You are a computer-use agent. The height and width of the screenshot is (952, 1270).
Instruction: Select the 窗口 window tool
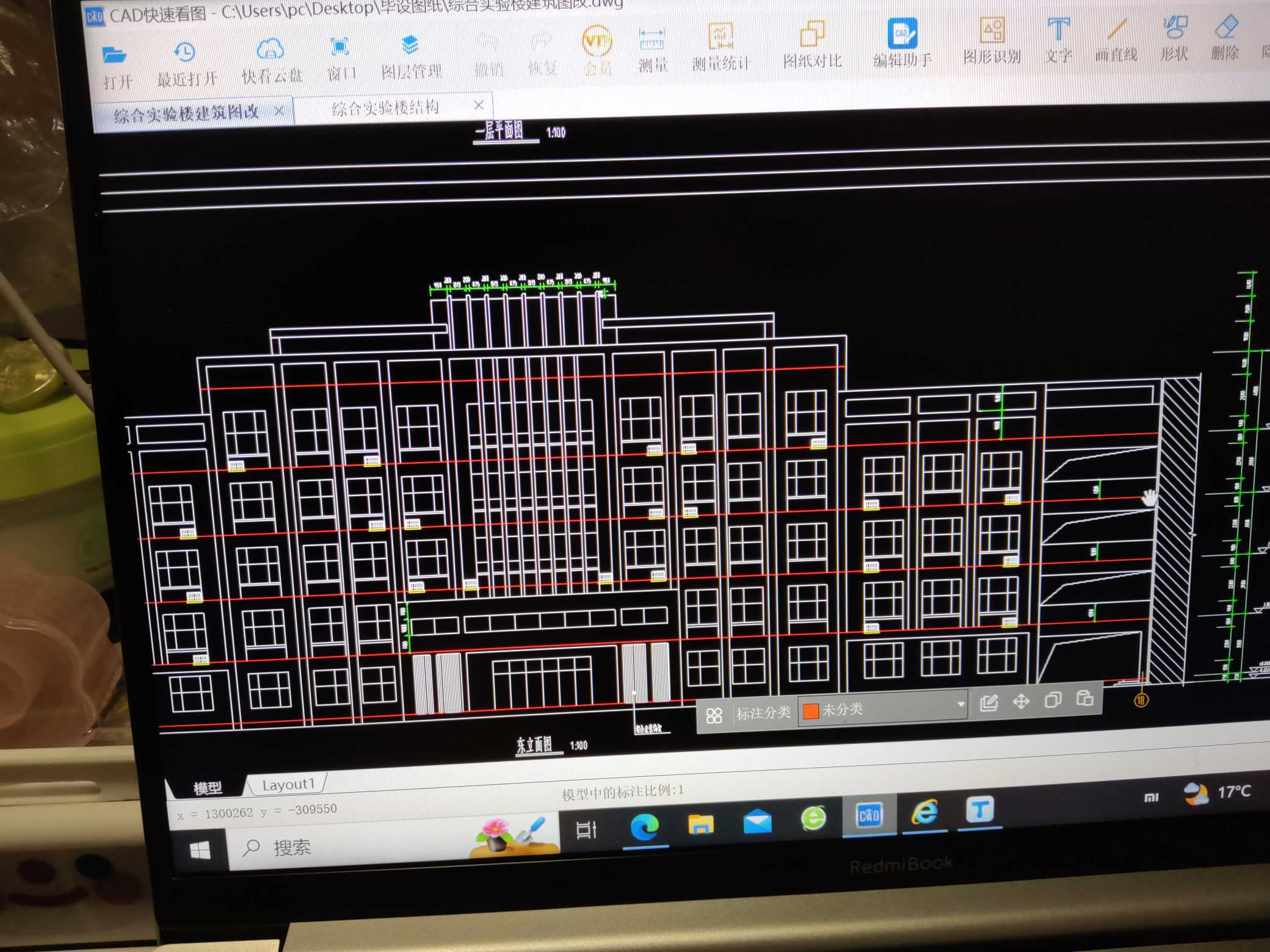(x=341, y=57)
